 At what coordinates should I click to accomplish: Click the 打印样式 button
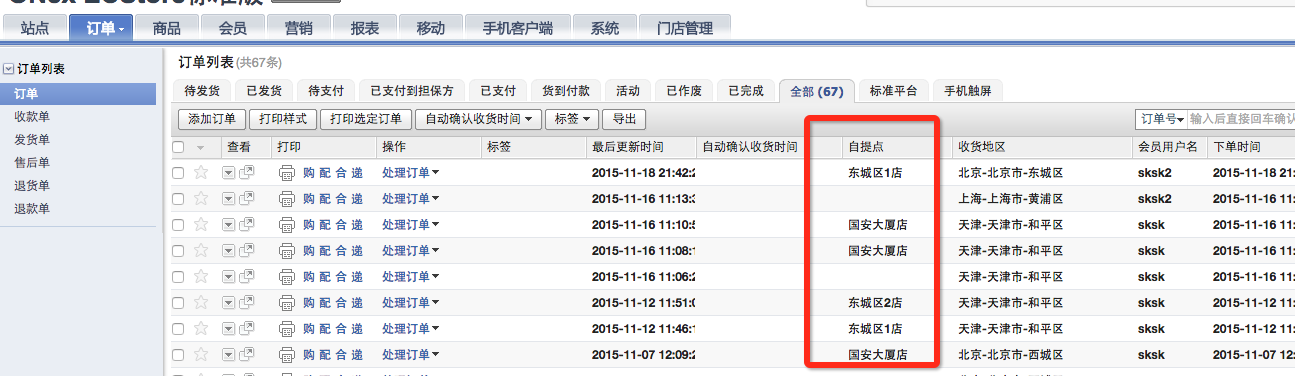point(282,119)
